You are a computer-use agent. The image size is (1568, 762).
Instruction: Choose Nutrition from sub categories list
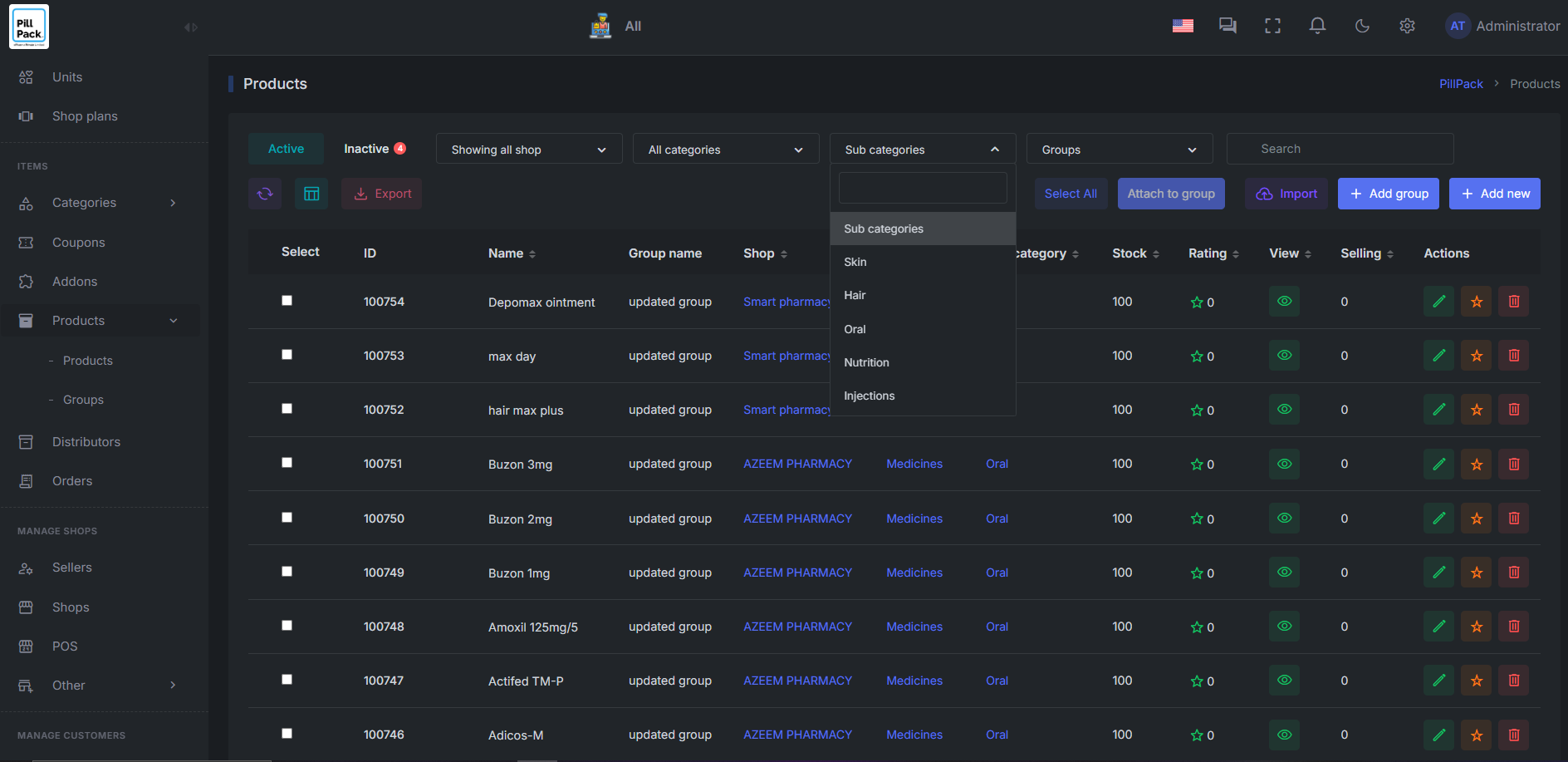click(x=866, y=362)
